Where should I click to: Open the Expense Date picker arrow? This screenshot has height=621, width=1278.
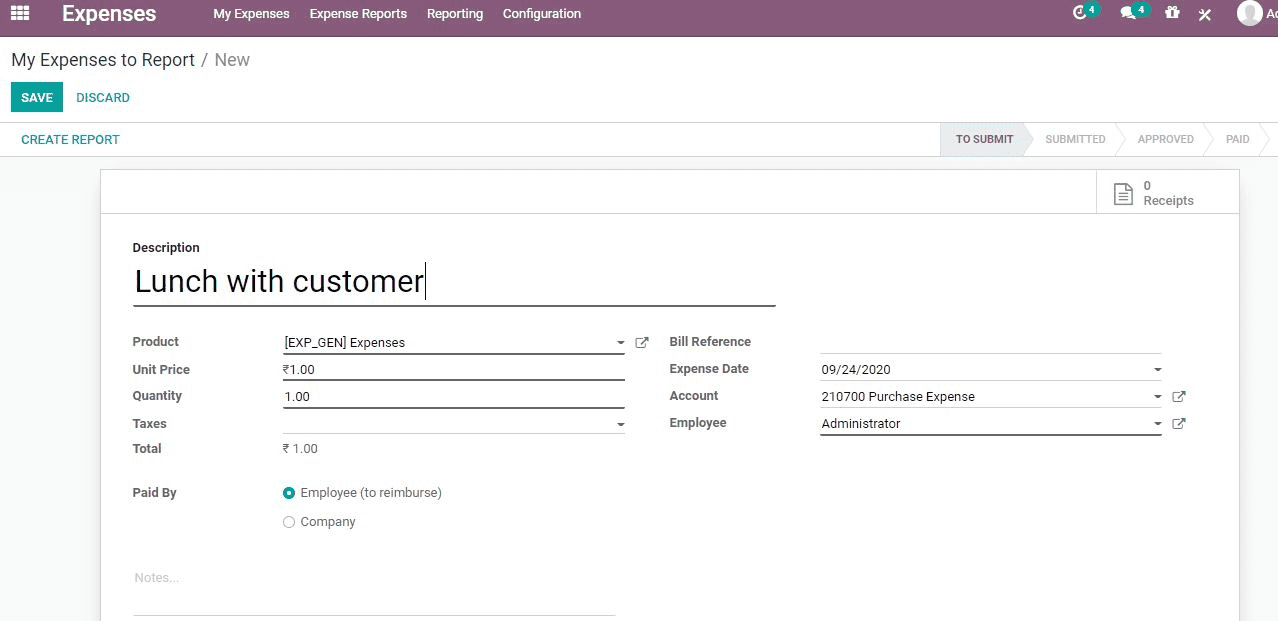(x=1157, y=370)
